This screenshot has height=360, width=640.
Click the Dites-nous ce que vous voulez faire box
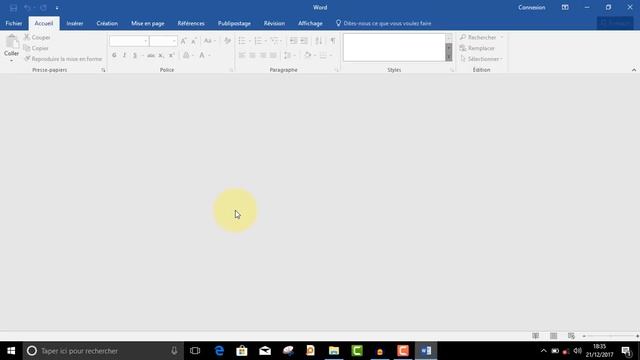click(x=384, y=23)
